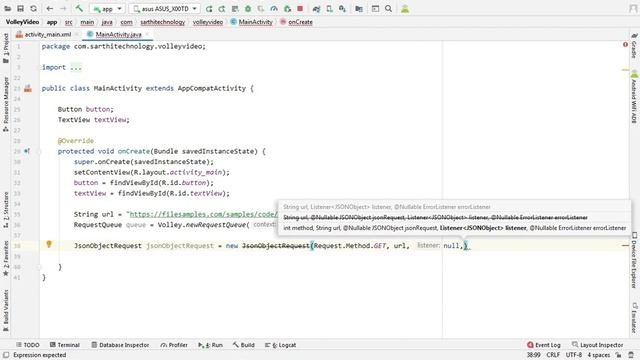Viewport: 640px width, 360px height.
Task: Open the Resource Manager sidebar panel
Action: coord(6,104)
